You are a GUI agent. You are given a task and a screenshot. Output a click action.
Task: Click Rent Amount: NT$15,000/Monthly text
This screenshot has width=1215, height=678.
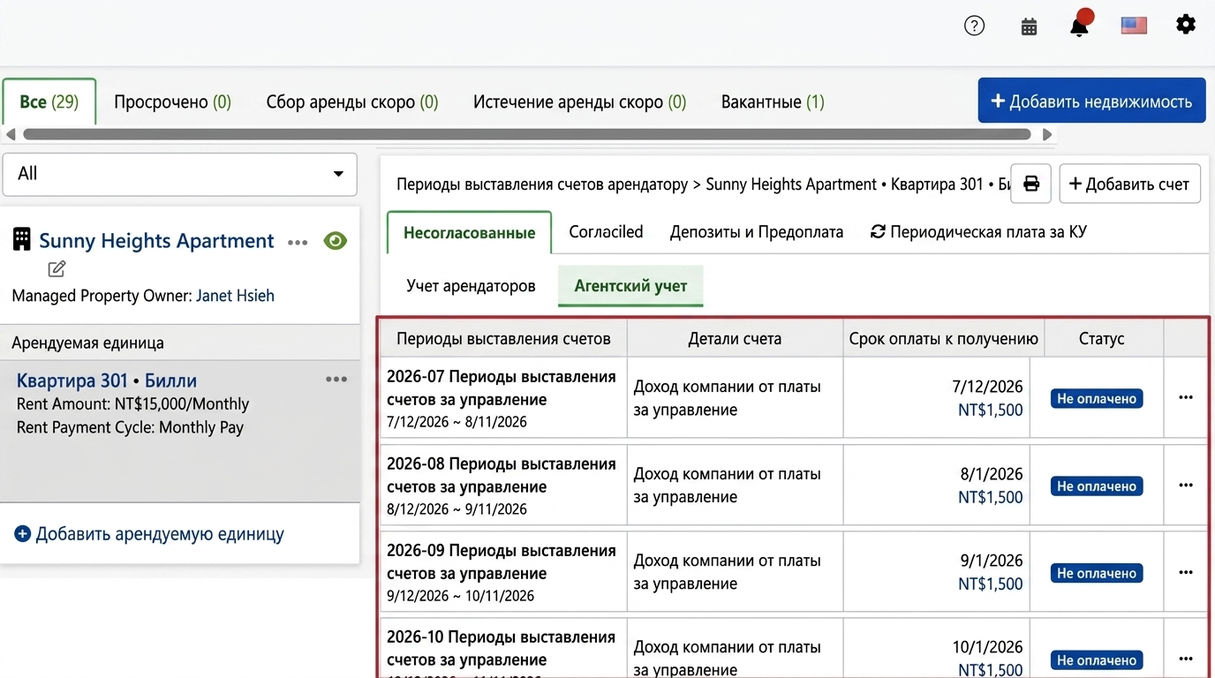(132, 404)
